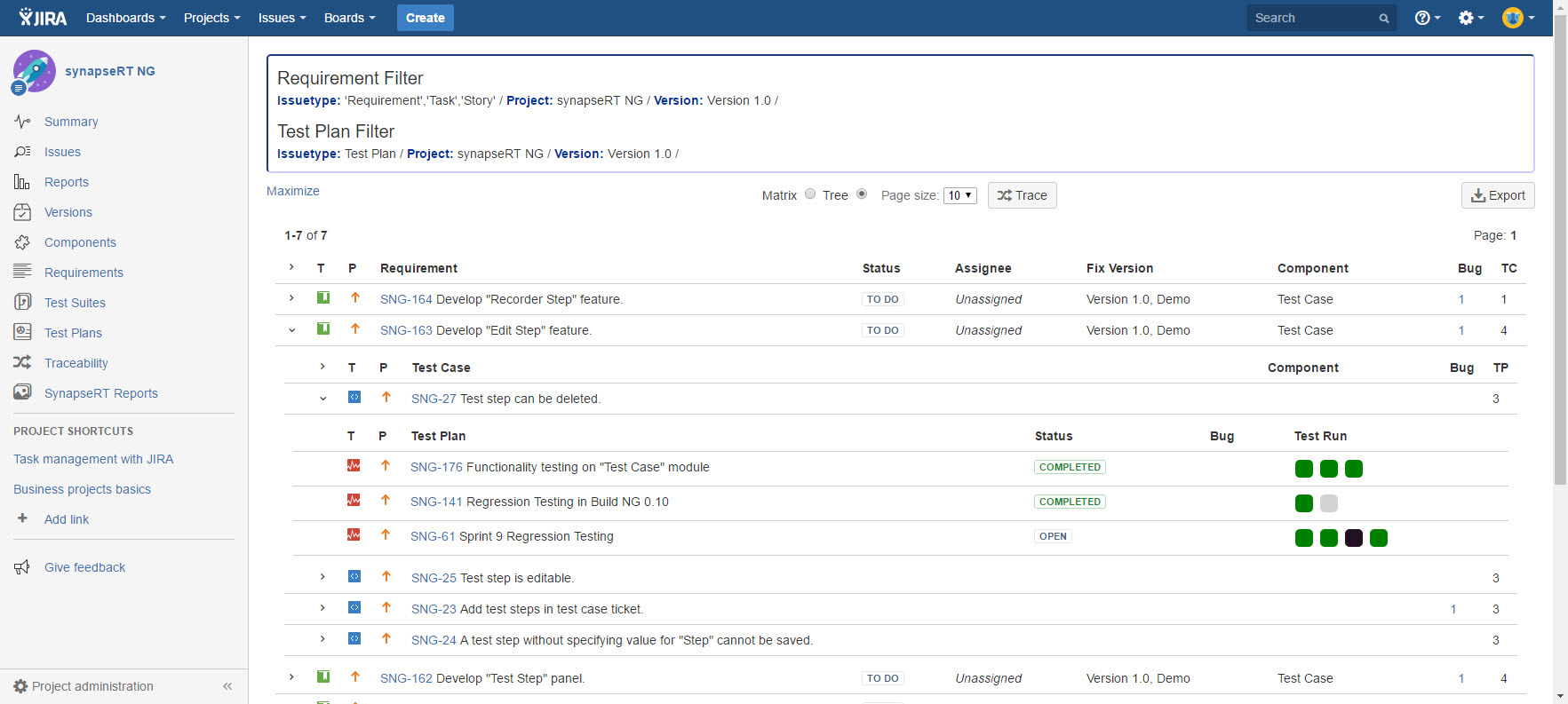Screen dimensions: 1568x704
Task: Click the dark test run box for SNG-61
Action: (1354, 538)
